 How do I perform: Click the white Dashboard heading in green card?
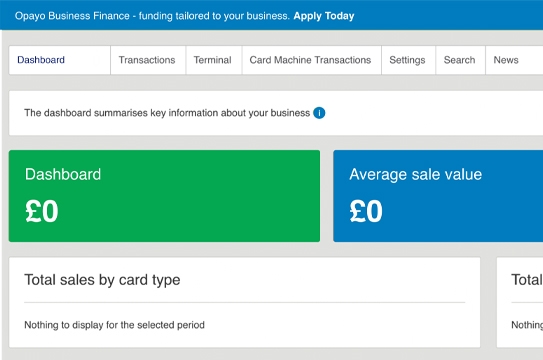tap(63, 174)
